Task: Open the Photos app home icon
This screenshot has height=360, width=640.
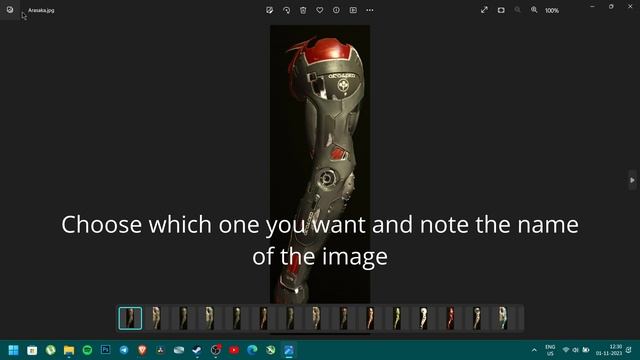Action: 10,10
